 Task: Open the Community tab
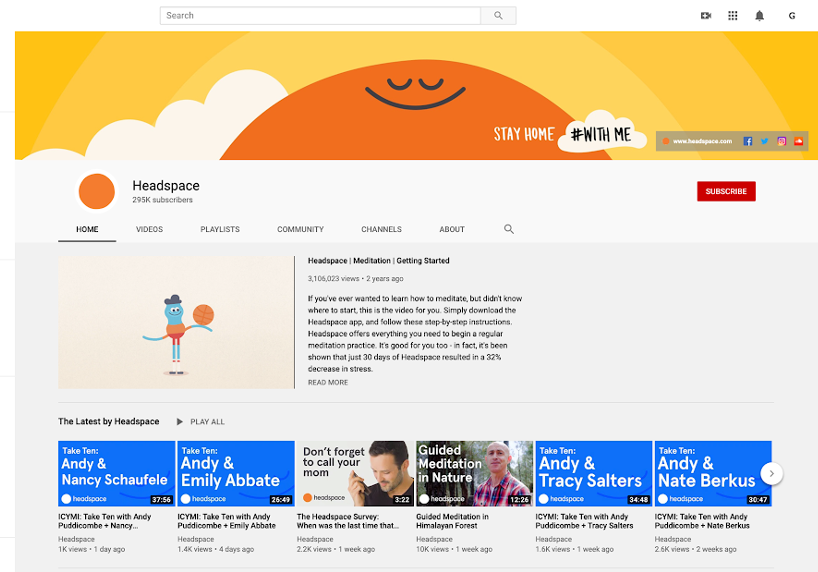pyautogui.click(x=300, y=229)
